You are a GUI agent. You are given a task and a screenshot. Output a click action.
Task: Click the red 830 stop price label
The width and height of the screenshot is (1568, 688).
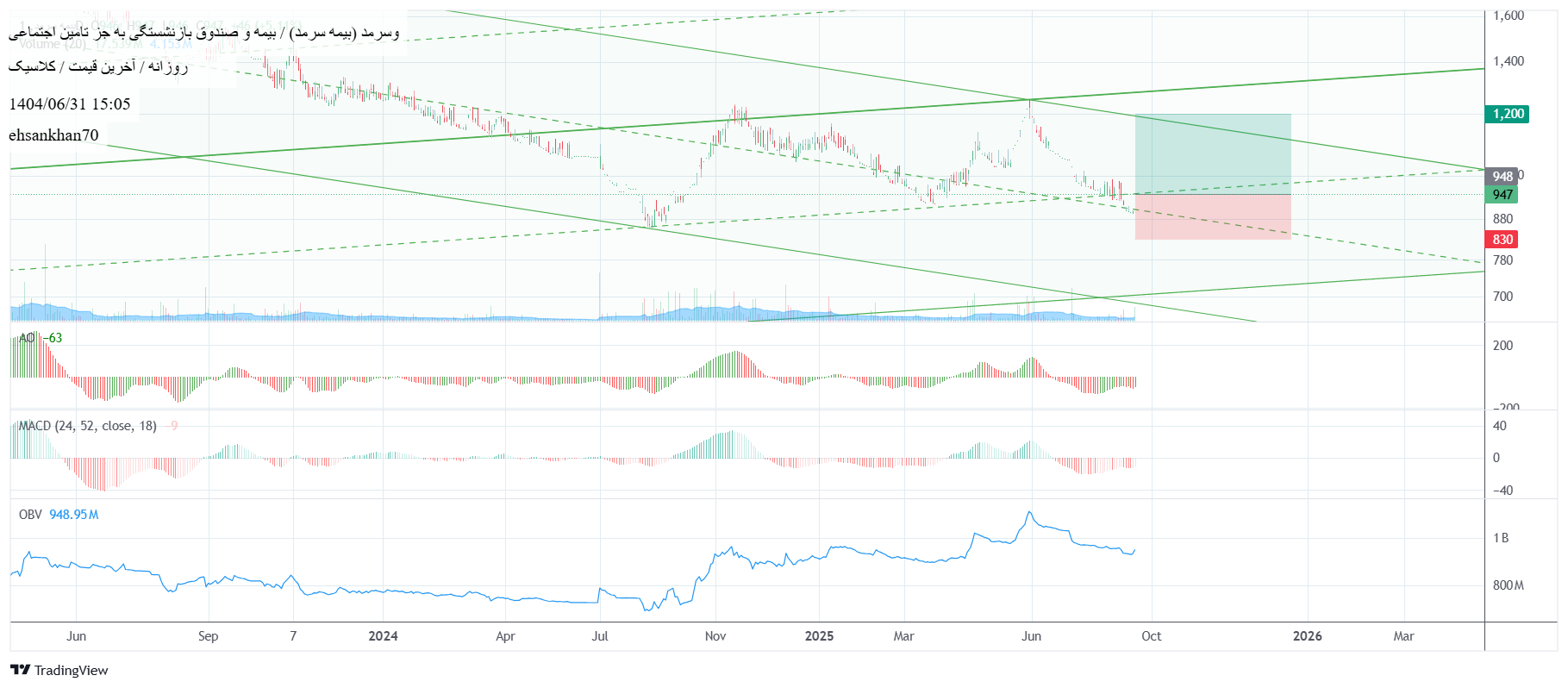pyautogui.click(x=1502, y=240)
